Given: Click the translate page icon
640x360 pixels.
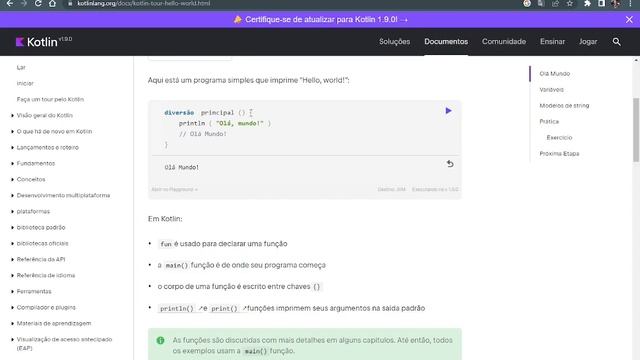Looking at the screenshot, I should pyautogui.click(x=541, y=3).
